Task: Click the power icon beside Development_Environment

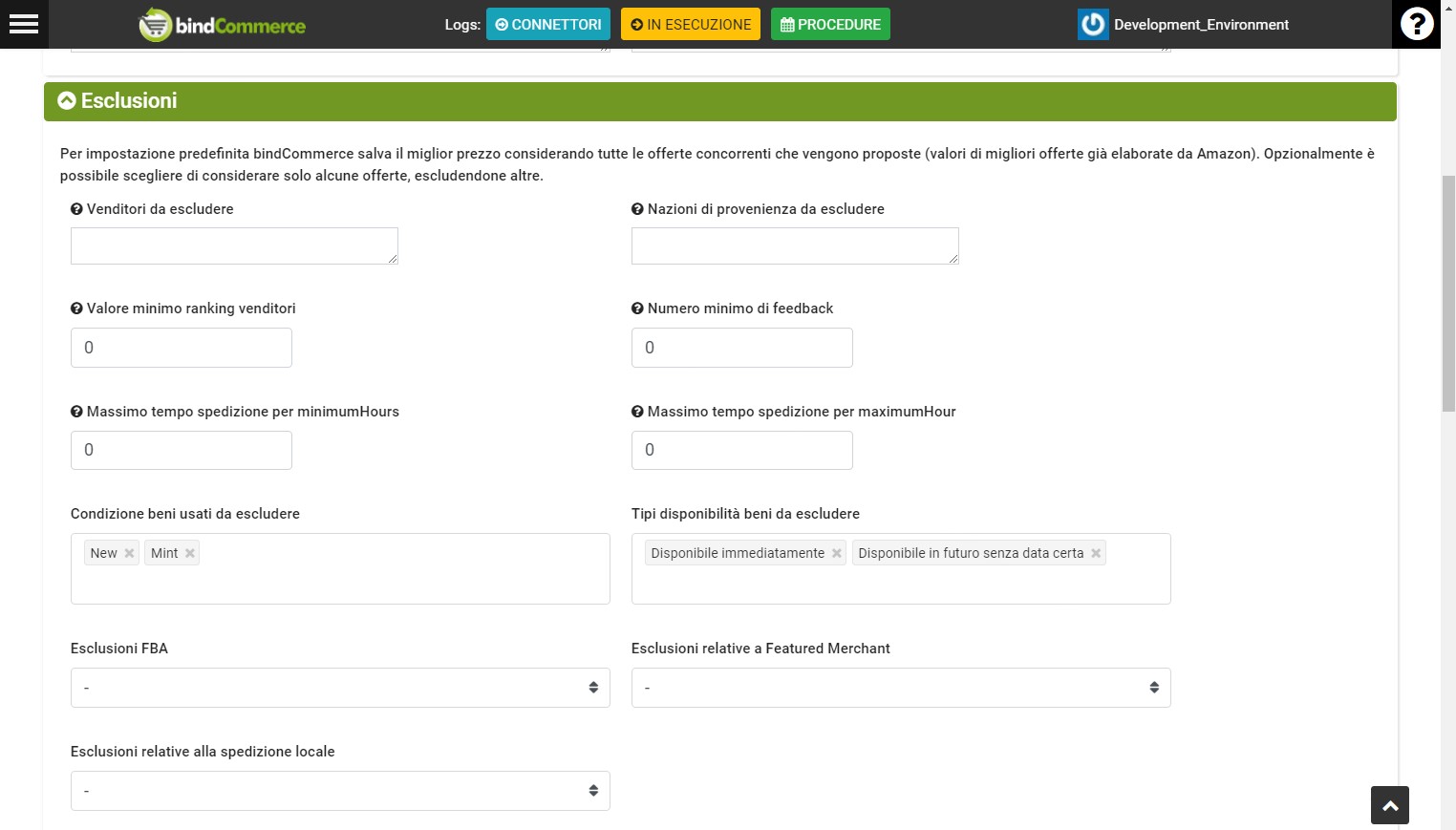Action: [x=1092, y=24]
